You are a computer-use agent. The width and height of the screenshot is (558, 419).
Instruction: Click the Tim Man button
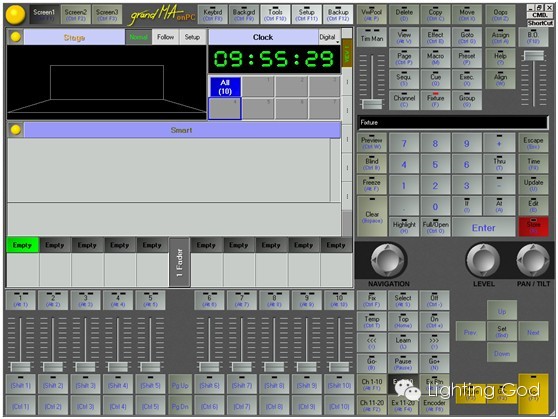pos(372,38)
